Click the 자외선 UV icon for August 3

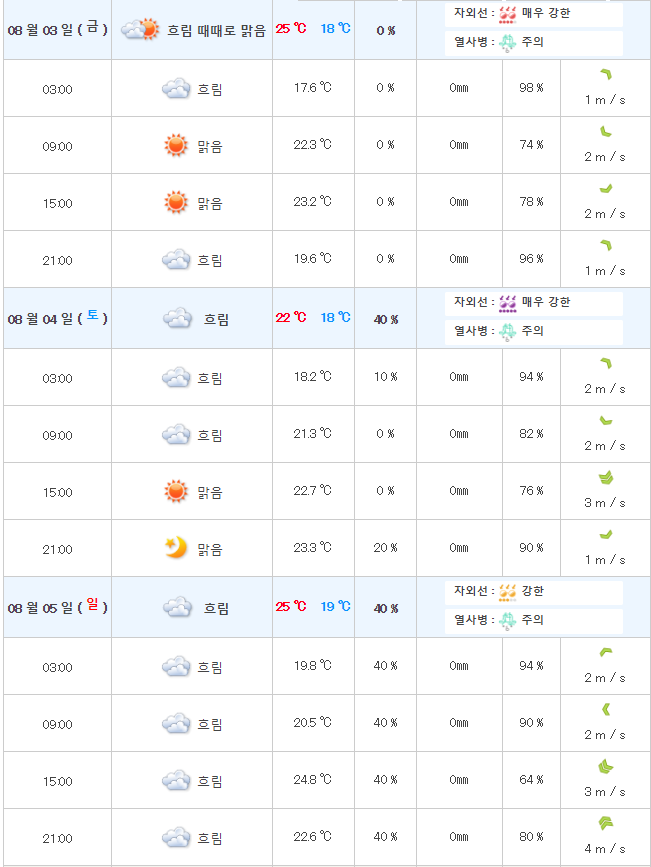[508, 14]
